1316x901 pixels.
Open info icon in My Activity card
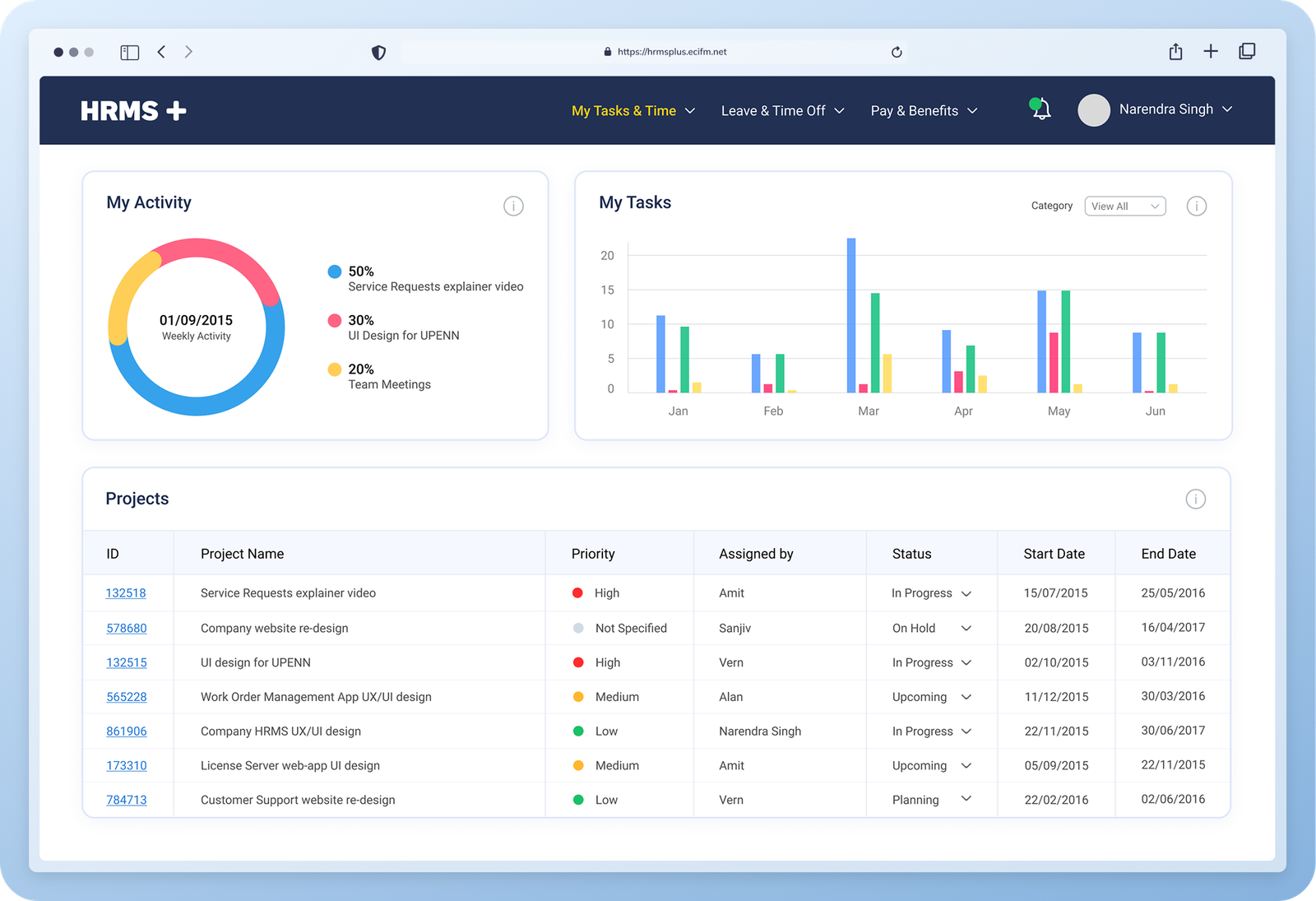click(x=513, y=206)
